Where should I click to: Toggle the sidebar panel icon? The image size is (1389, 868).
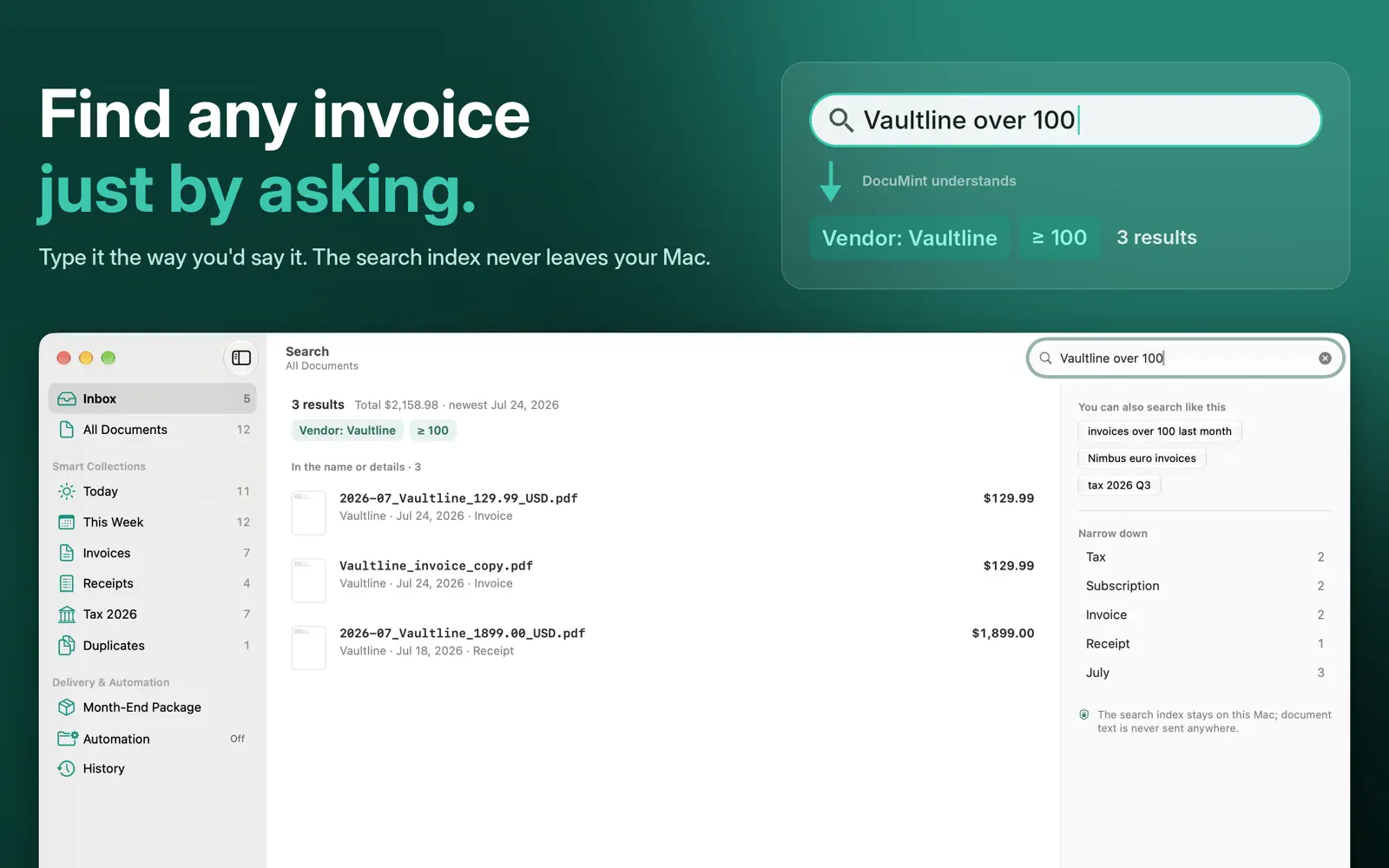241,358
